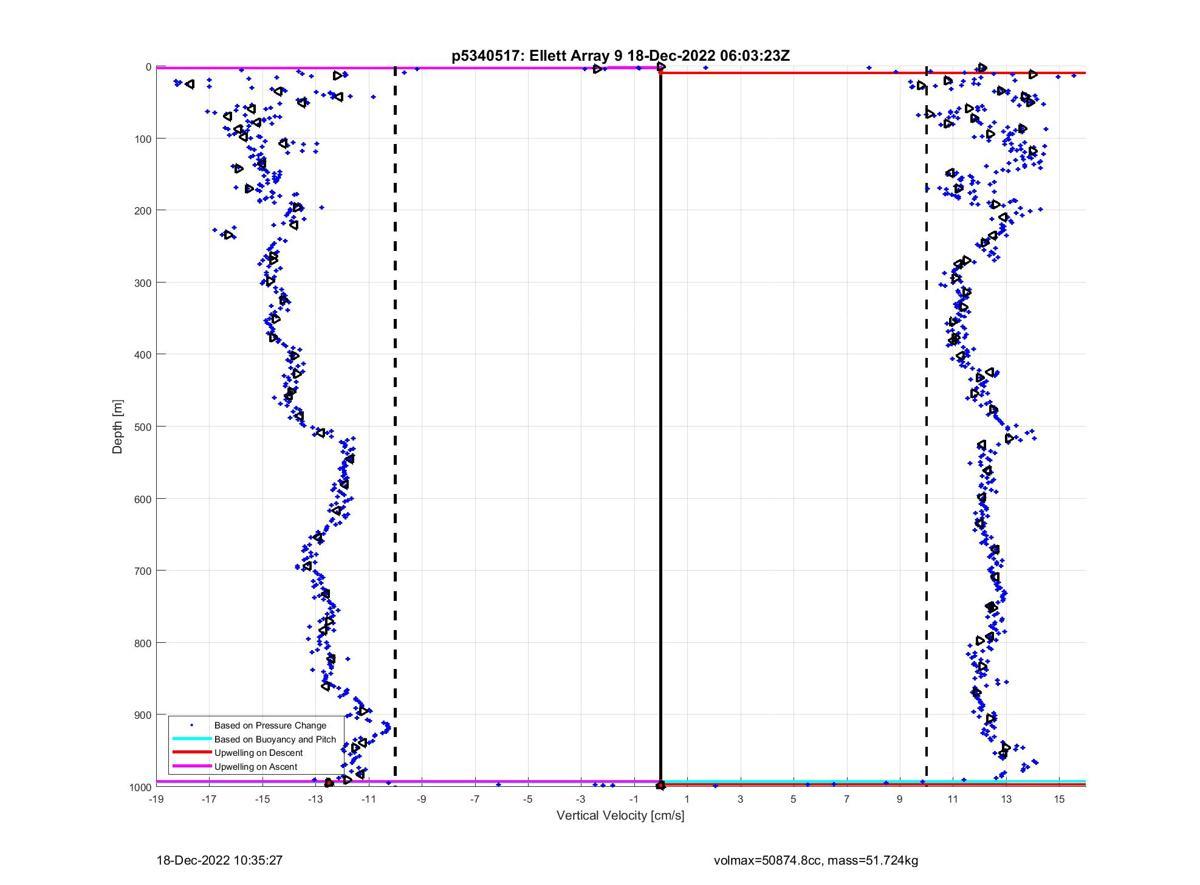The image size is (1200, 885).
Task: Click velocity tick label '1'
Action: (687, 799)
